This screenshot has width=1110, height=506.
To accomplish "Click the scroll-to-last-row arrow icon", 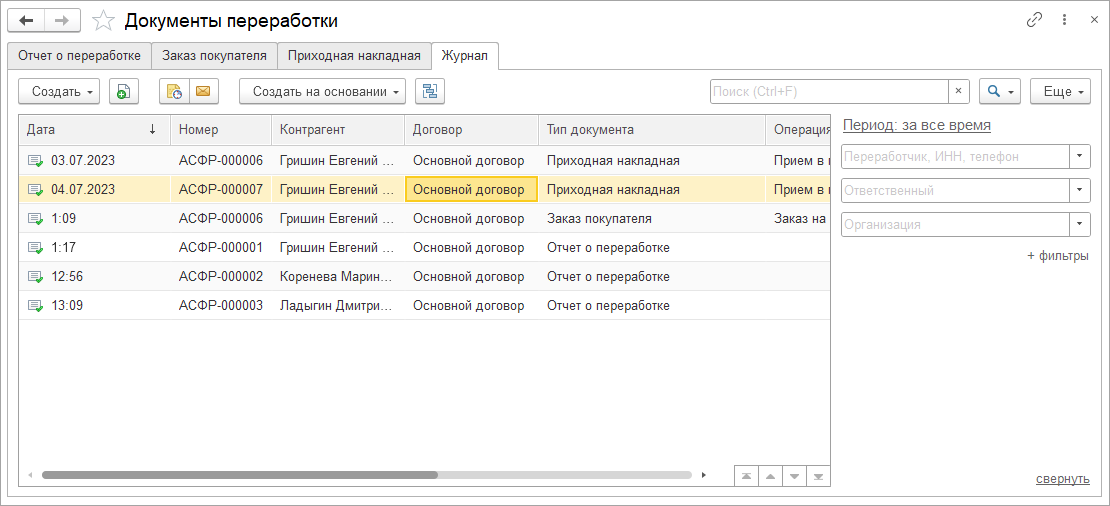I will pos(818,476).
